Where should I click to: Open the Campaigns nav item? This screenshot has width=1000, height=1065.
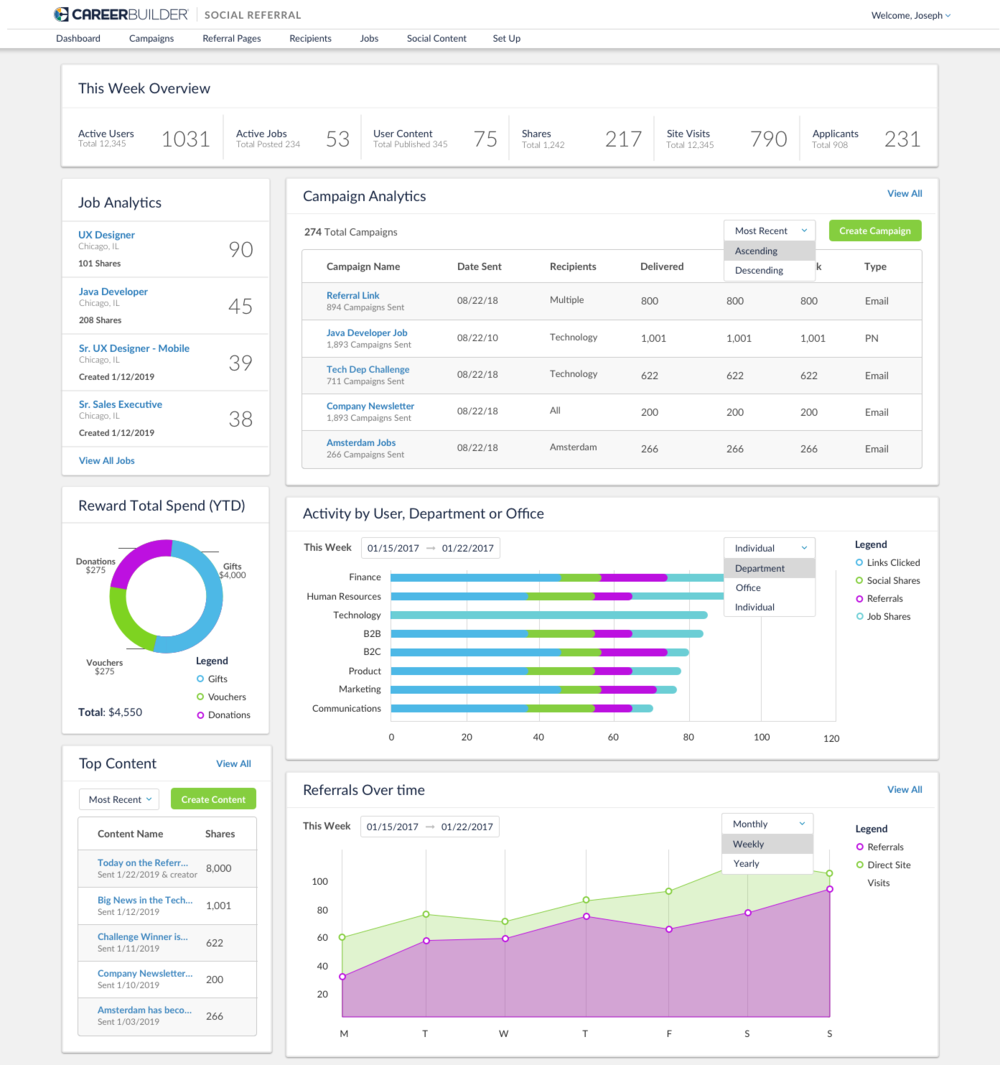(151, 38)
